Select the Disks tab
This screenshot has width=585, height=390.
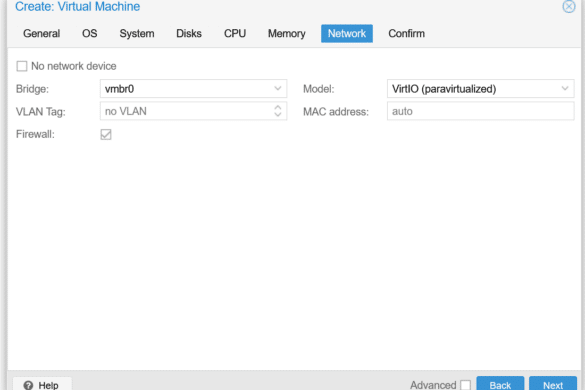[x=189, y=34]
